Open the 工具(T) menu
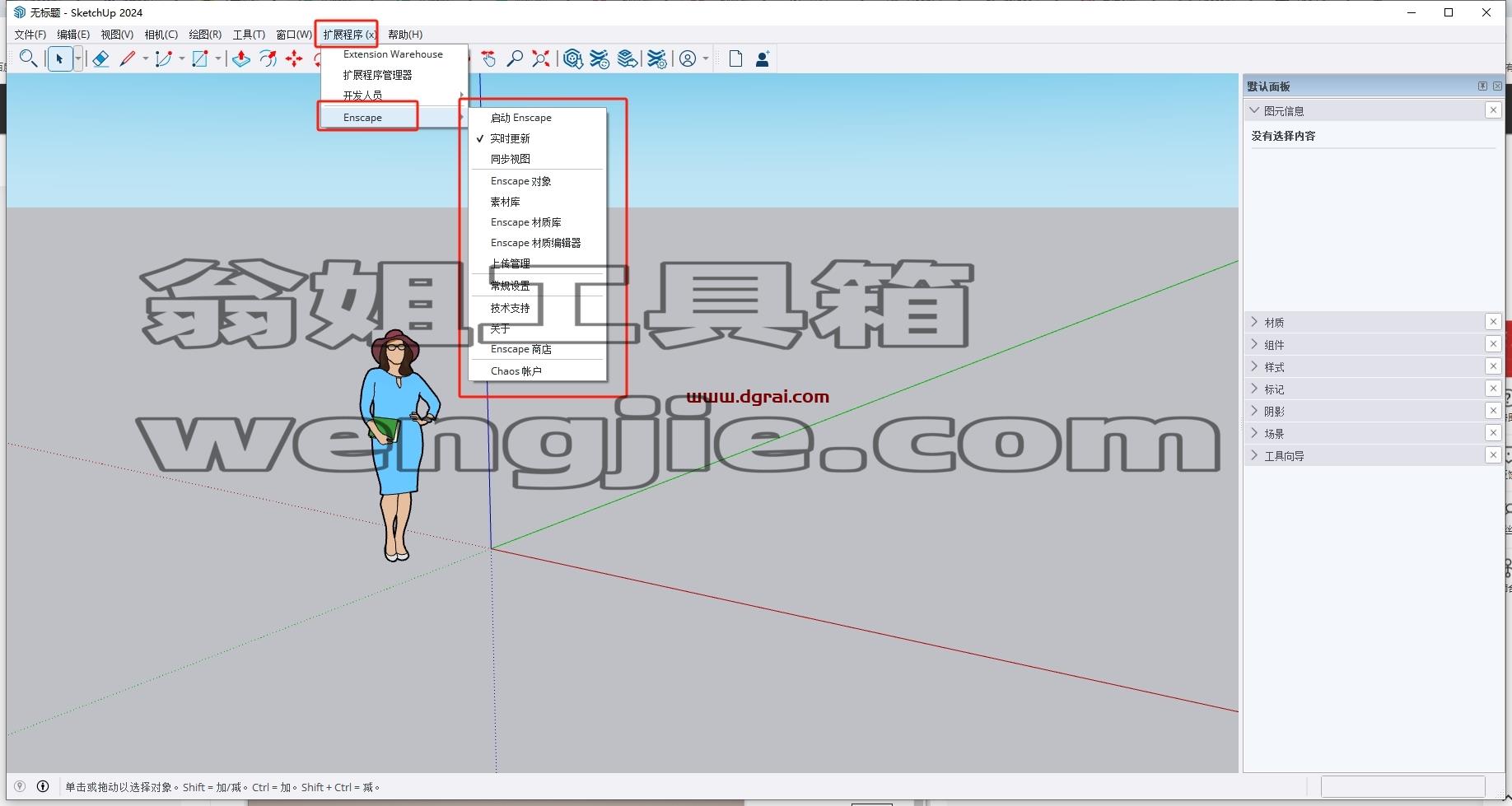 pos(249,35)
